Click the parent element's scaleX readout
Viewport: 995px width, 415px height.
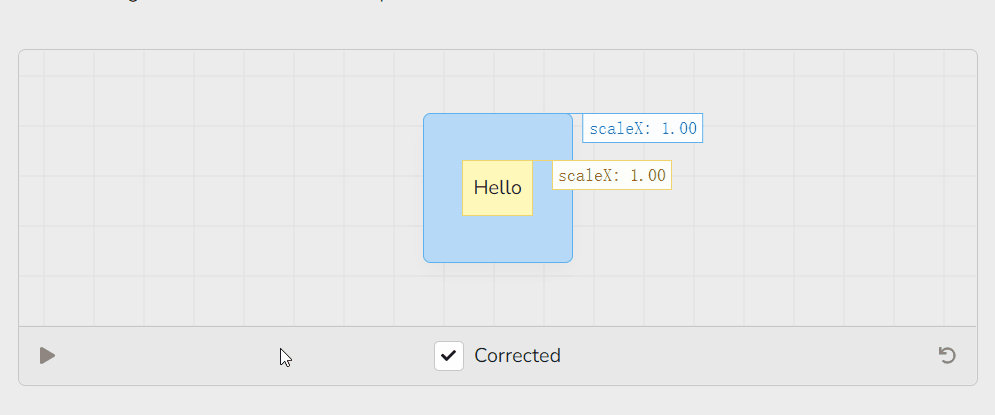[x=642, y=128]
